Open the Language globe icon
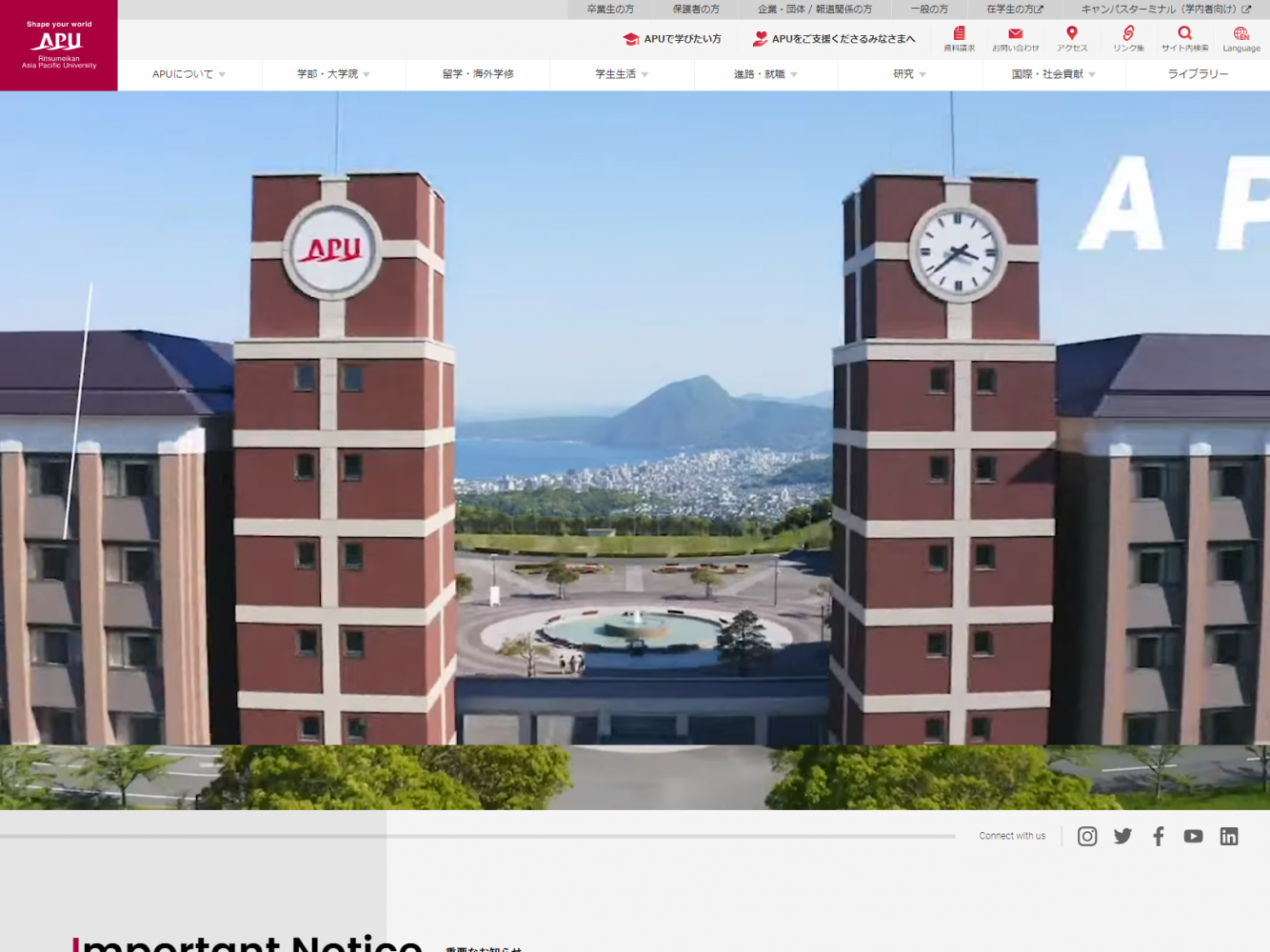 (x=1241, y=39)
